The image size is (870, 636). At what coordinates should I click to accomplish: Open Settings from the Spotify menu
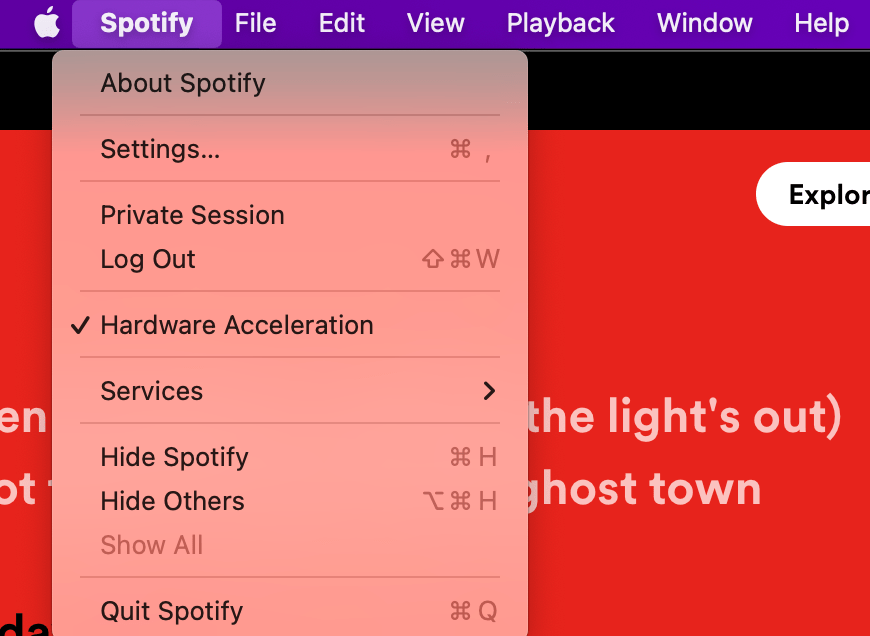point(160,149)
